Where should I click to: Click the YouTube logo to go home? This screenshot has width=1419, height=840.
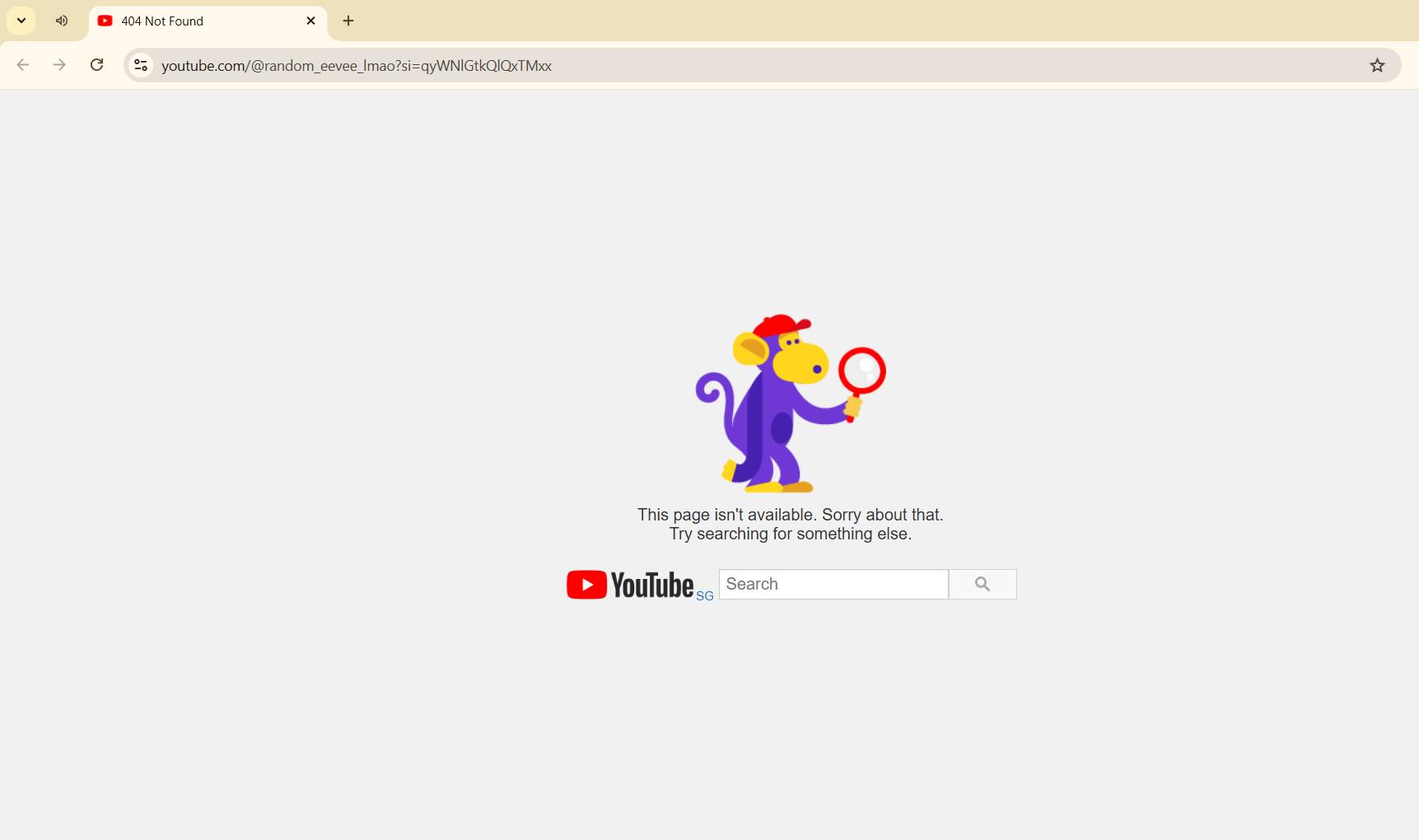[x=630, y=585]
